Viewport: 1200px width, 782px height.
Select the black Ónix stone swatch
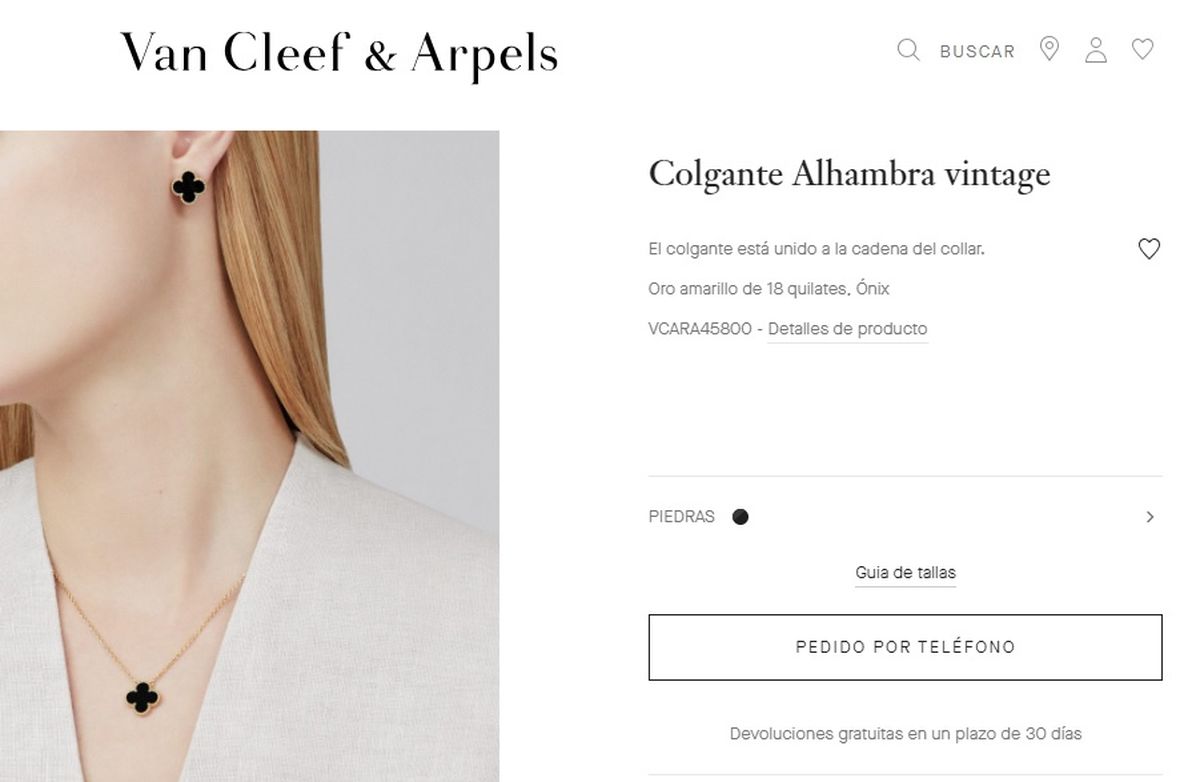pos(740,517)
